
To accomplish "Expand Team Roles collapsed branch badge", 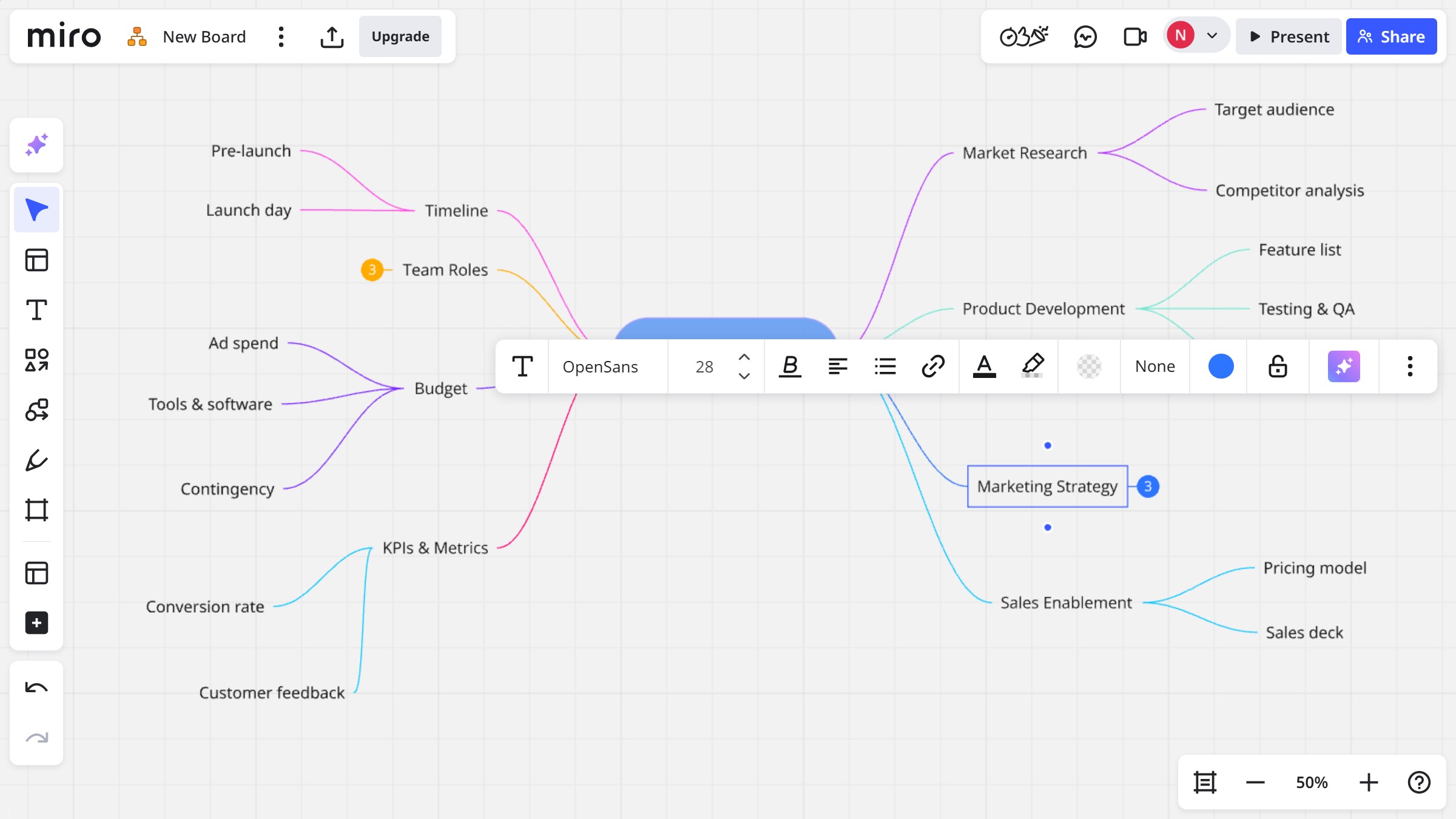I will tap(372, 270).
